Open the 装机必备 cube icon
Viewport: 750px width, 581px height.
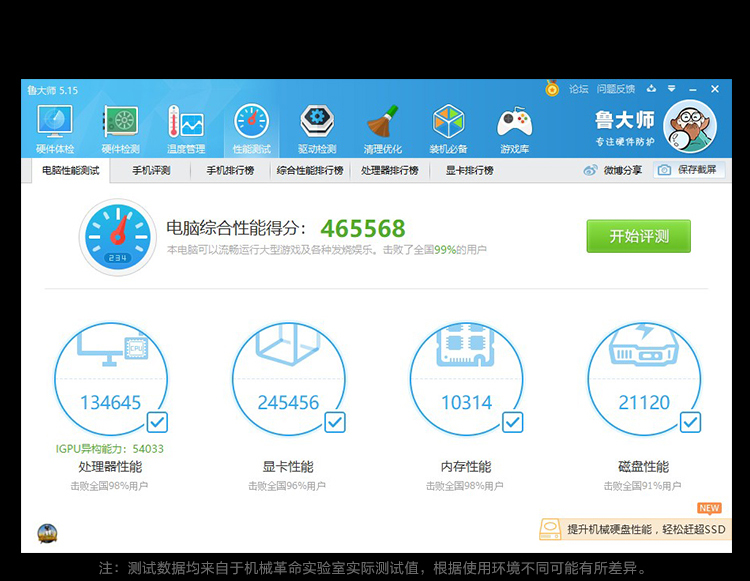[448, 128]
